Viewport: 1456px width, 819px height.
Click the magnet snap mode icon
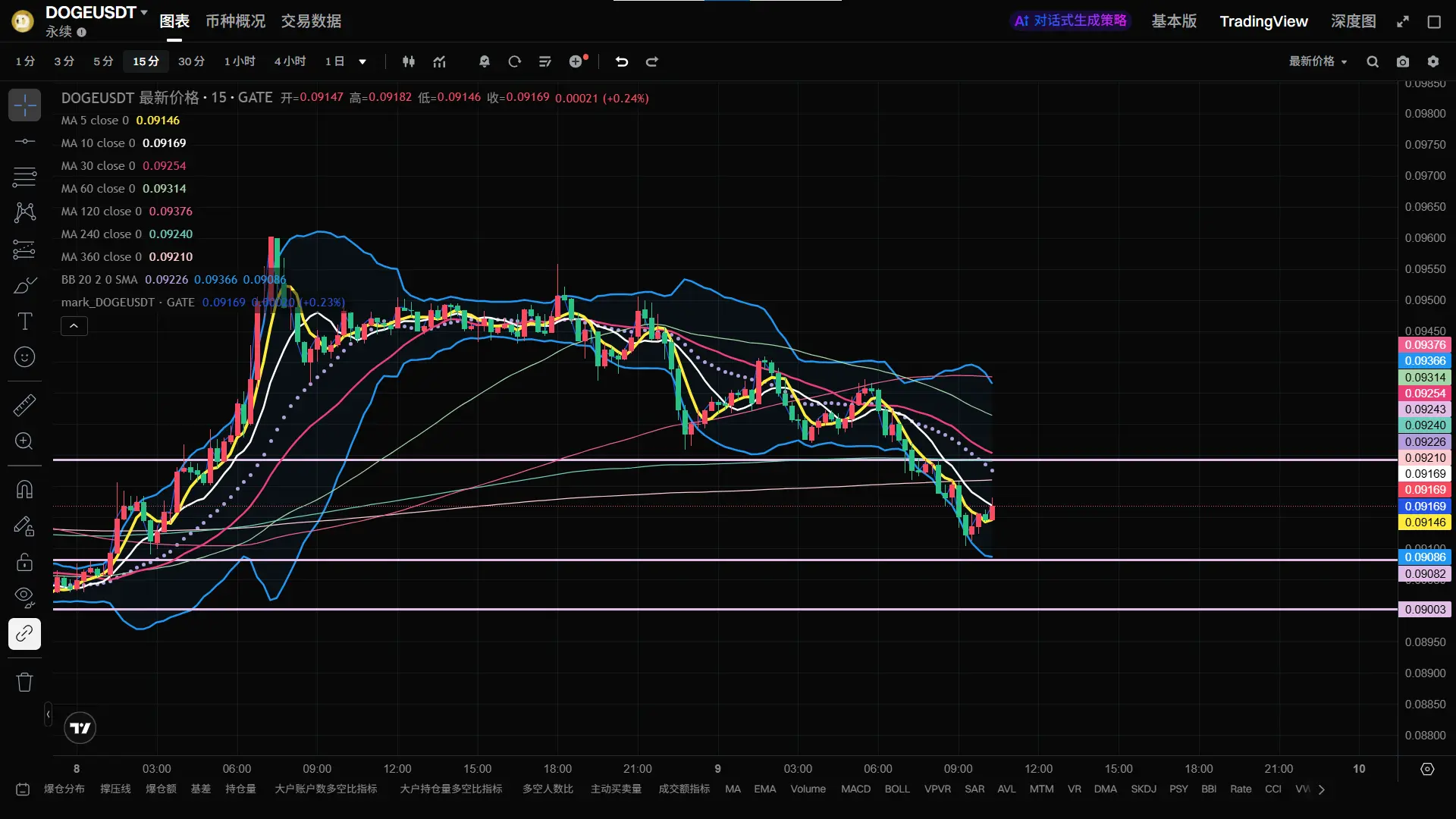coord(24,490)
